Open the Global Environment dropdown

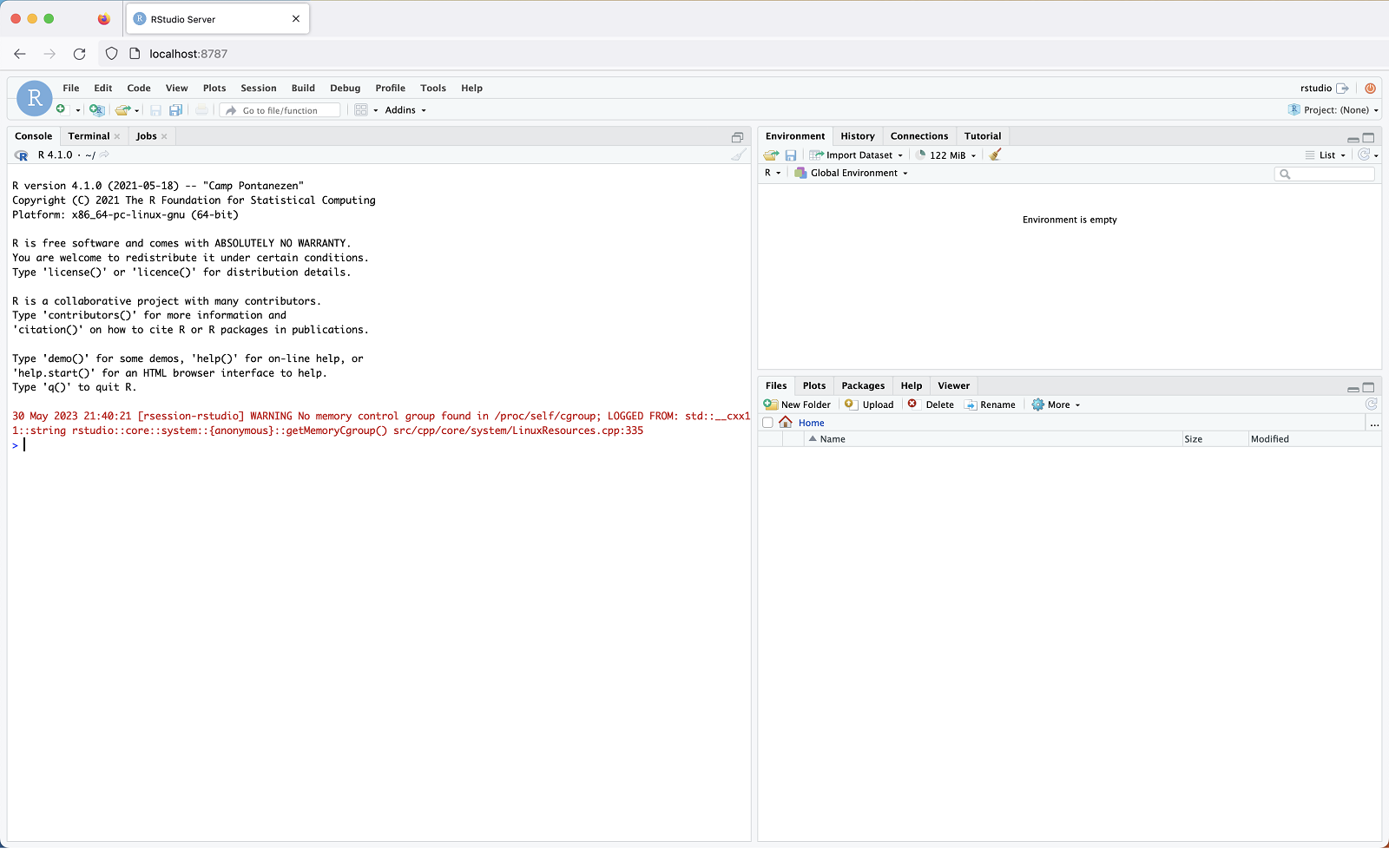(852, 174)
